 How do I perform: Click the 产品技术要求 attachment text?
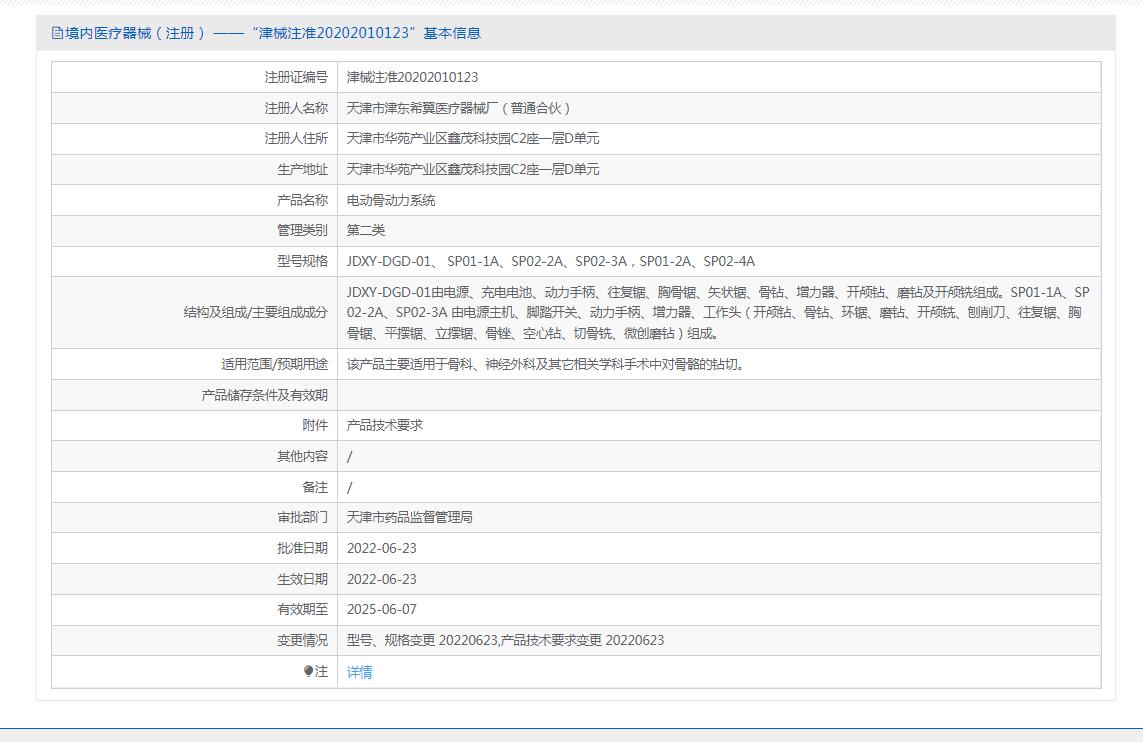pos(385,425)
